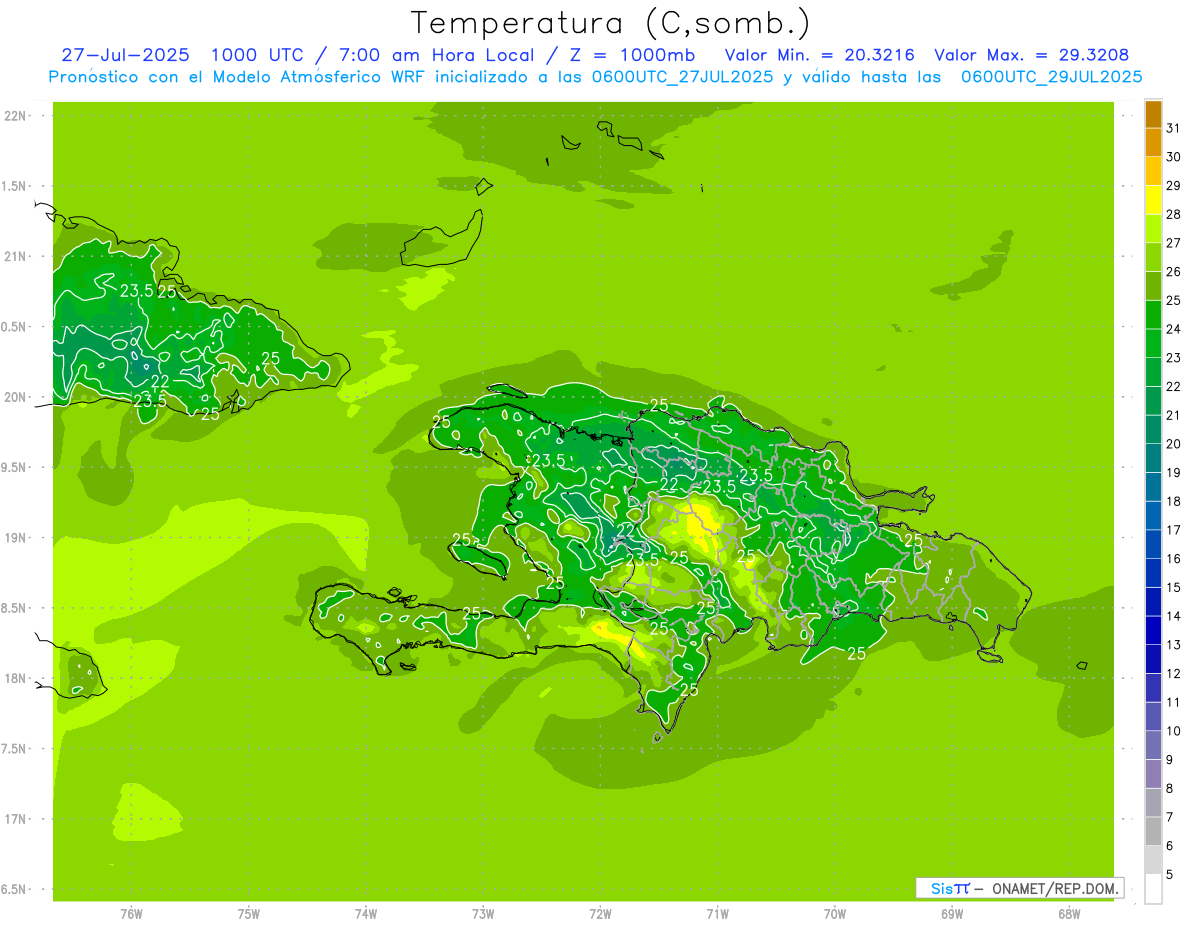Image resolution: width=1200 pixels, height=927 pixels.
Task: Click the "19N" latitude label
Action: click(16, 537)
